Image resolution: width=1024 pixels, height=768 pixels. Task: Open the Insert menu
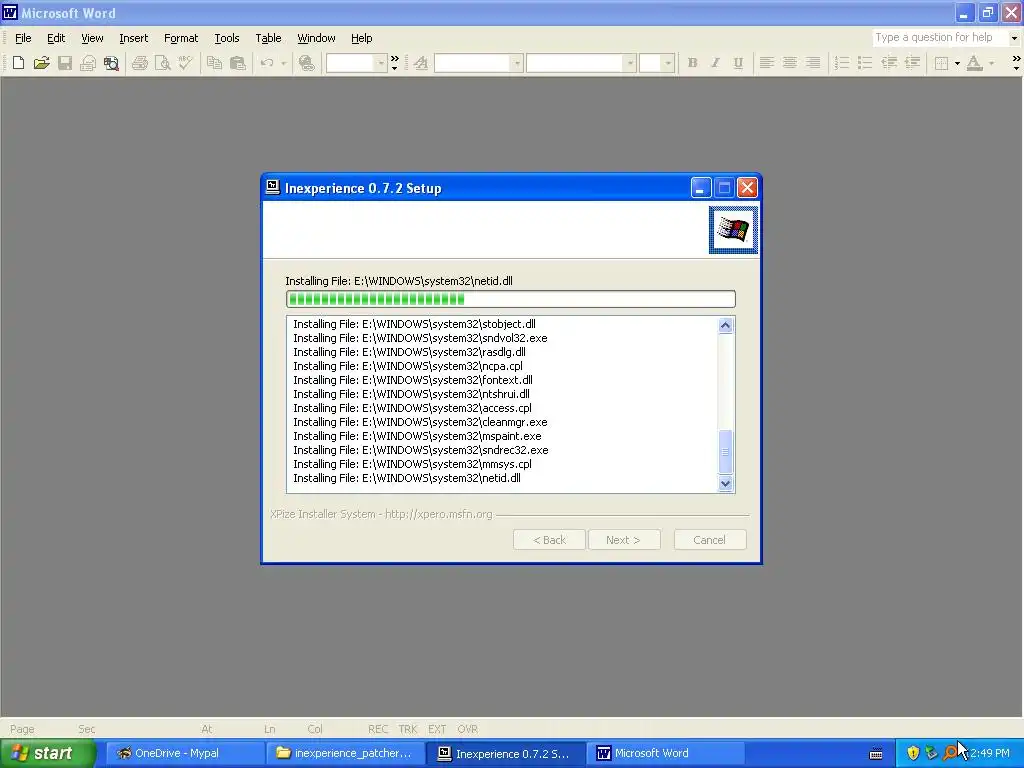point(133,38)
